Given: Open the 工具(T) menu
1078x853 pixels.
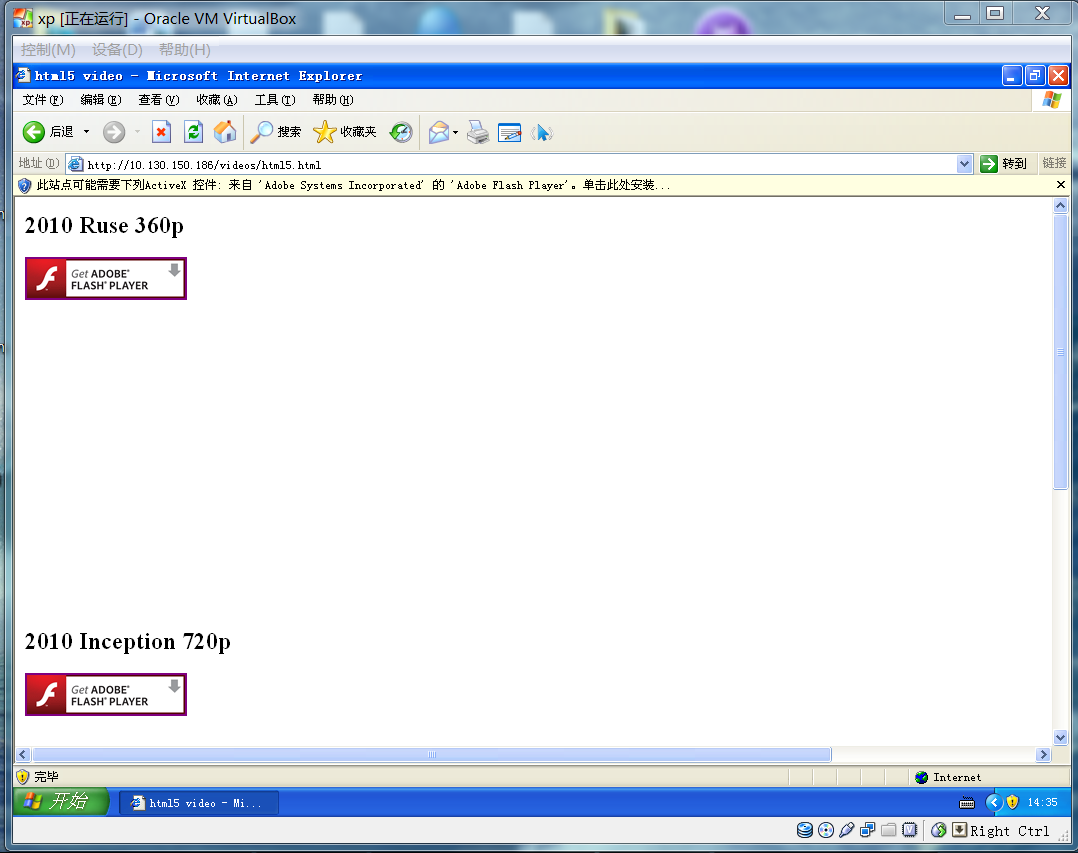Looking at the screenshot, I should (275, 100).
